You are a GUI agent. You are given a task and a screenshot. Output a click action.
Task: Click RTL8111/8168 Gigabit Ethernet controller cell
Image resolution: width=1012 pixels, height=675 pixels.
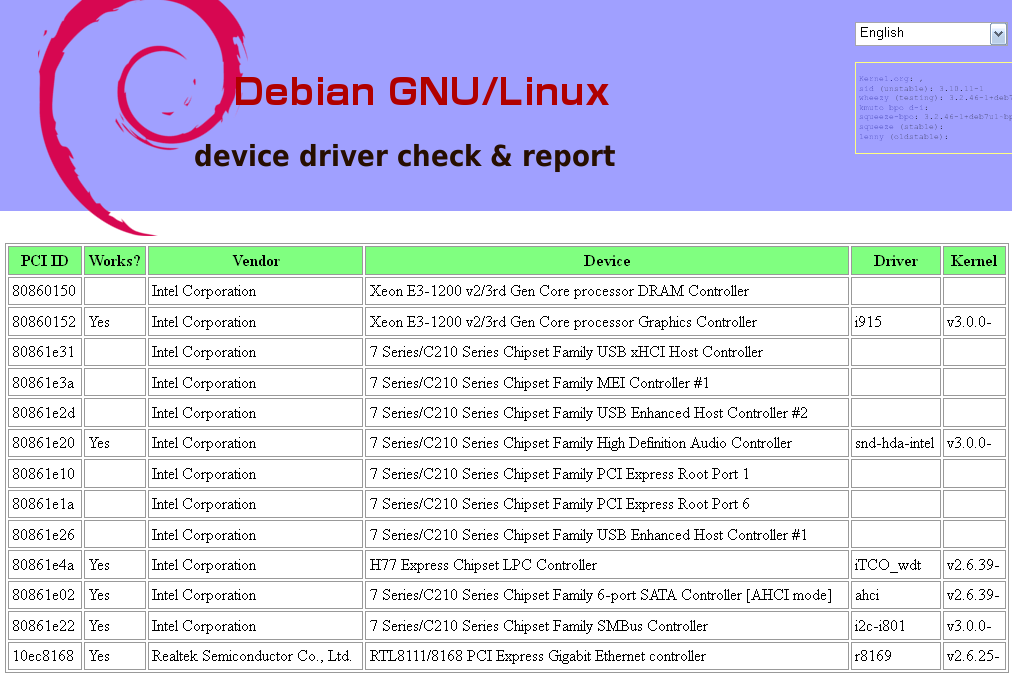tap(607, 656)
